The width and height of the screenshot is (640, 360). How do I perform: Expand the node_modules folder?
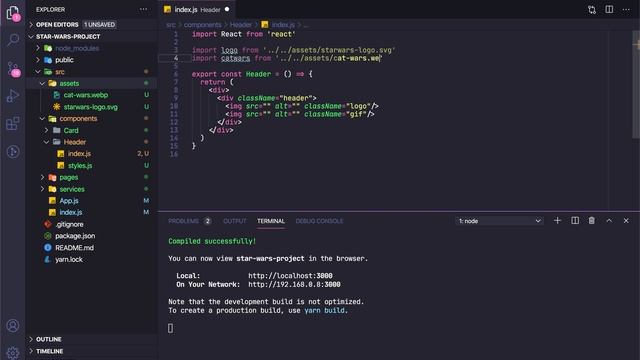pos(77,48)
